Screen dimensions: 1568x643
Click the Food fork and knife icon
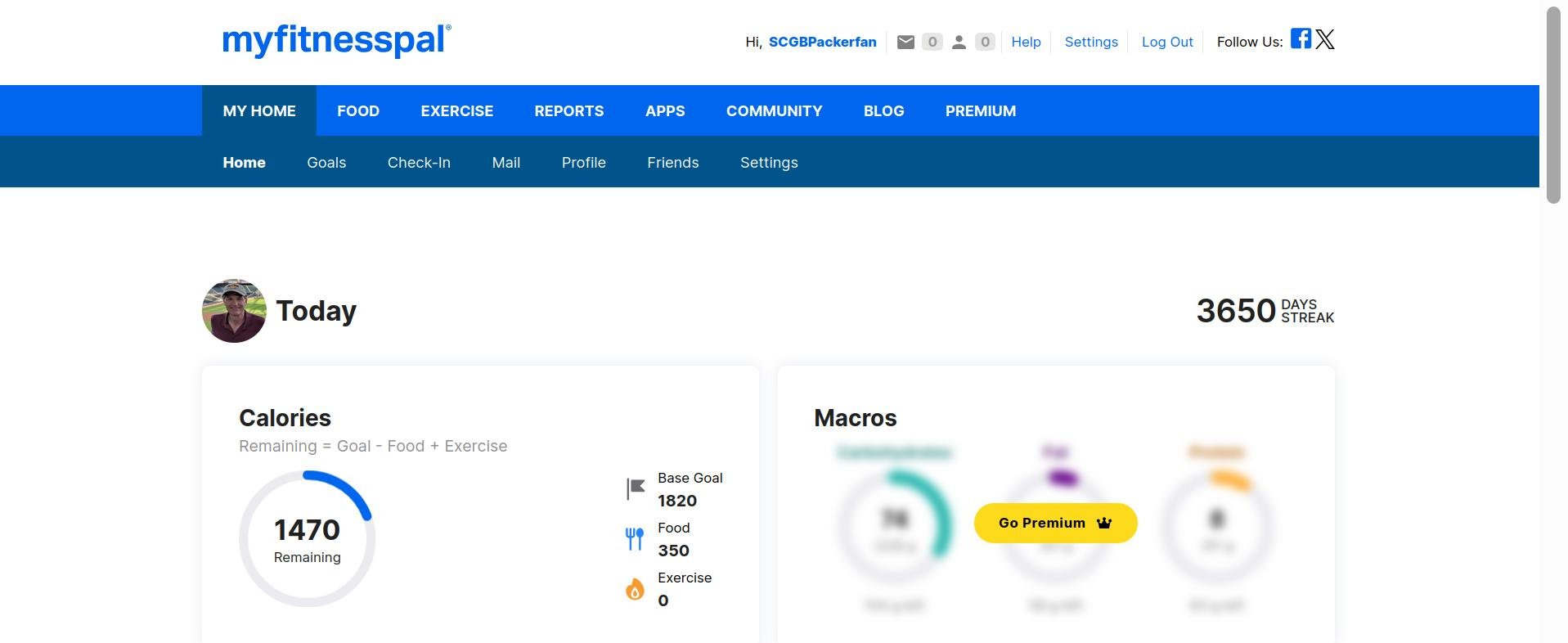(x=635, y=539)
